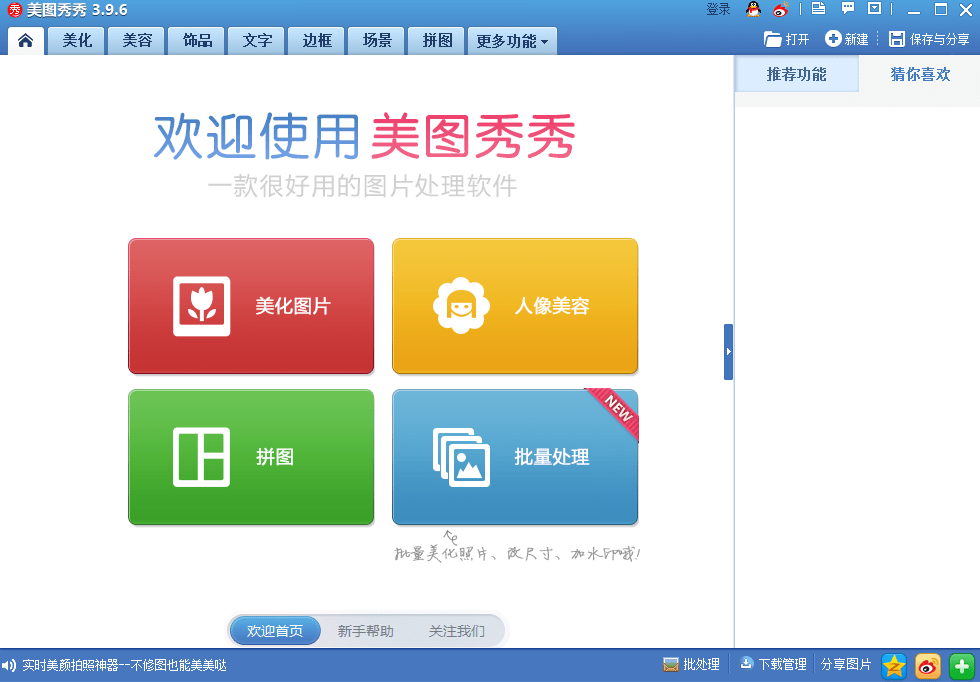Open 新手帮助 page
This screenshot has height=682, width=980.
click(x=366, y=631)
